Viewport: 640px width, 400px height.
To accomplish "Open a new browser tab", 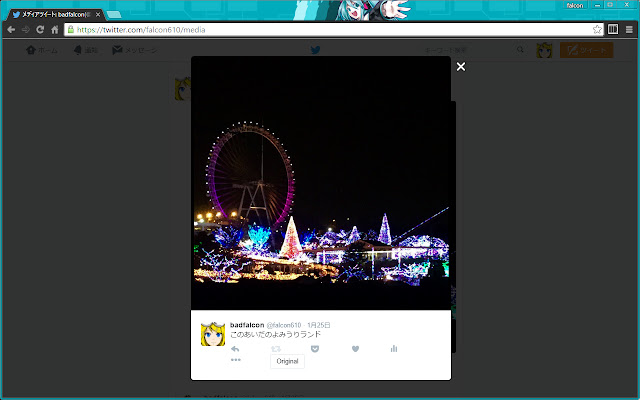I will [114, 15].
